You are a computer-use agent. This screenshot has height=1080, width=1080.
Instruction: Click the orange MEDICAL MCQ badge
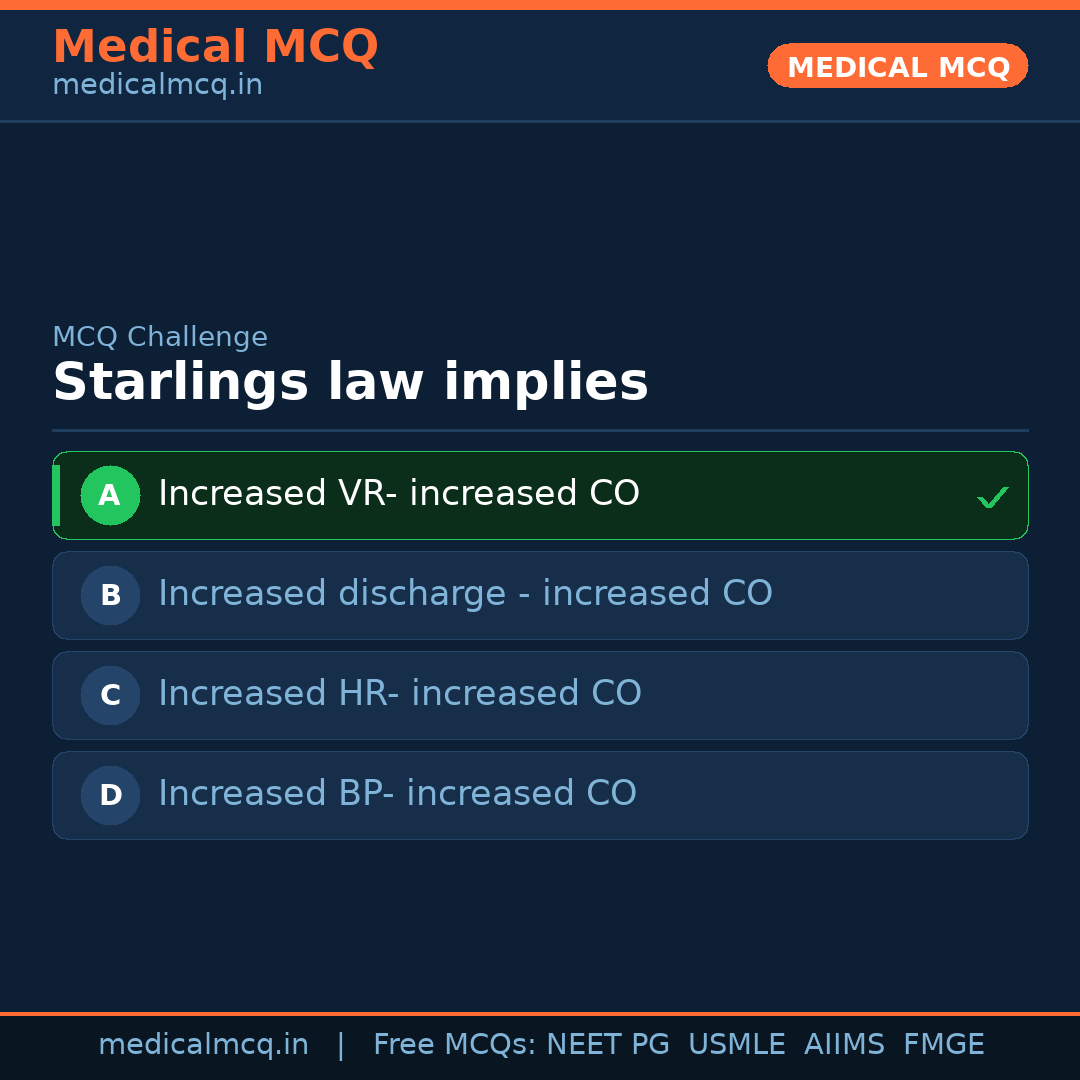897,66
